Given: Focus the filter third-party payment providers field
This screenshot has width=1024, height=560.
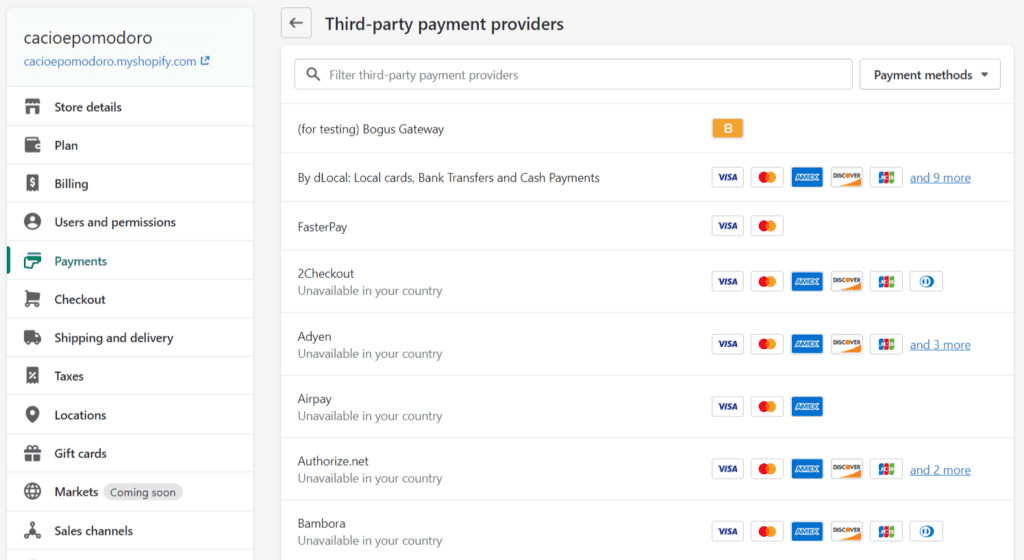Looking at the screenshot, I should tap(573, 74).
